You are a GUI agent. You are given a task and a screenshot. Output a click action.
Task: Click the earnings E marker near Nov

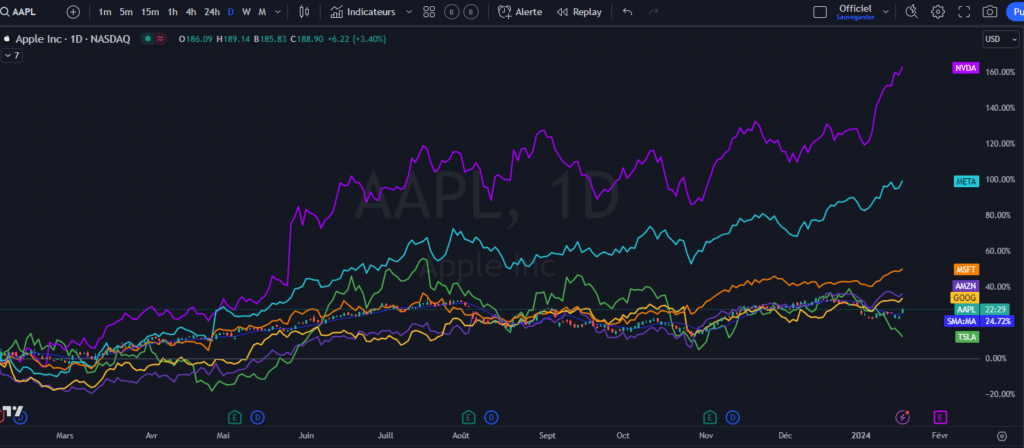(710, 417)
